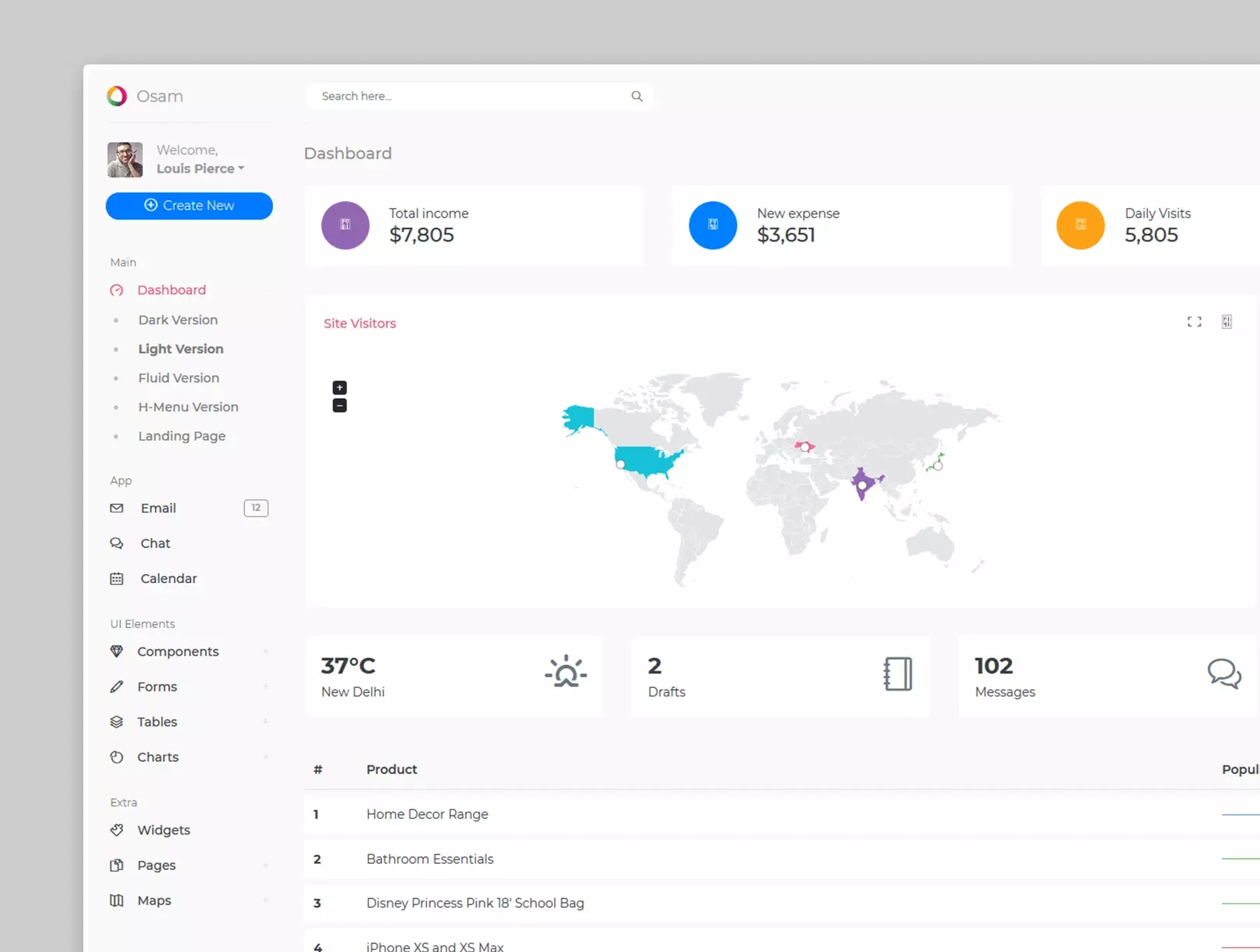Expand the Components submenu plus
The image size is (1260, 952).
click(x=266, y=652)
